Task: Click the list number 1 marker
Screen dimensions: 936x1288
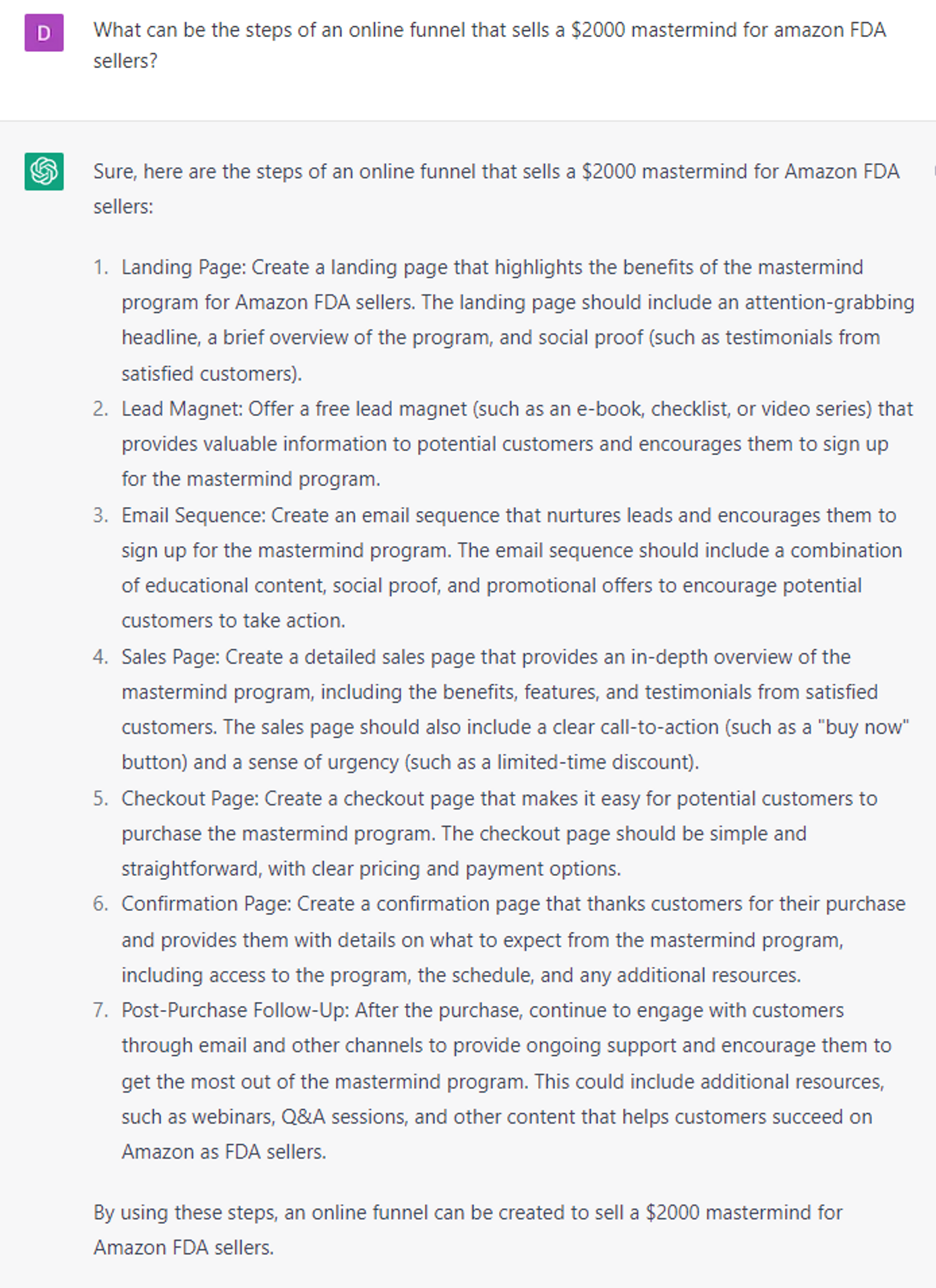Action: point(100,267)
